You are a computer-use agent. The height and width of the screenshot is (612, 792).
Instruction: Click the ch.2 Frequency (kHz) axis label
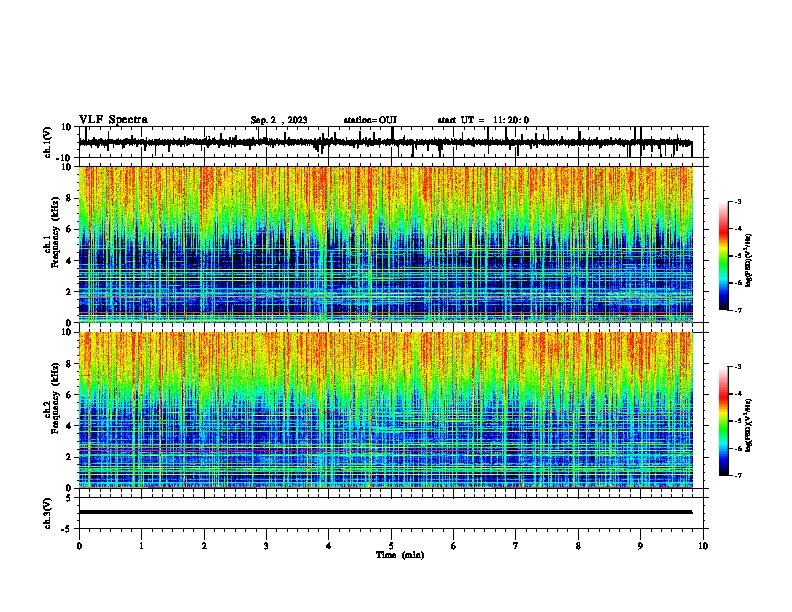tap(53, 398)
